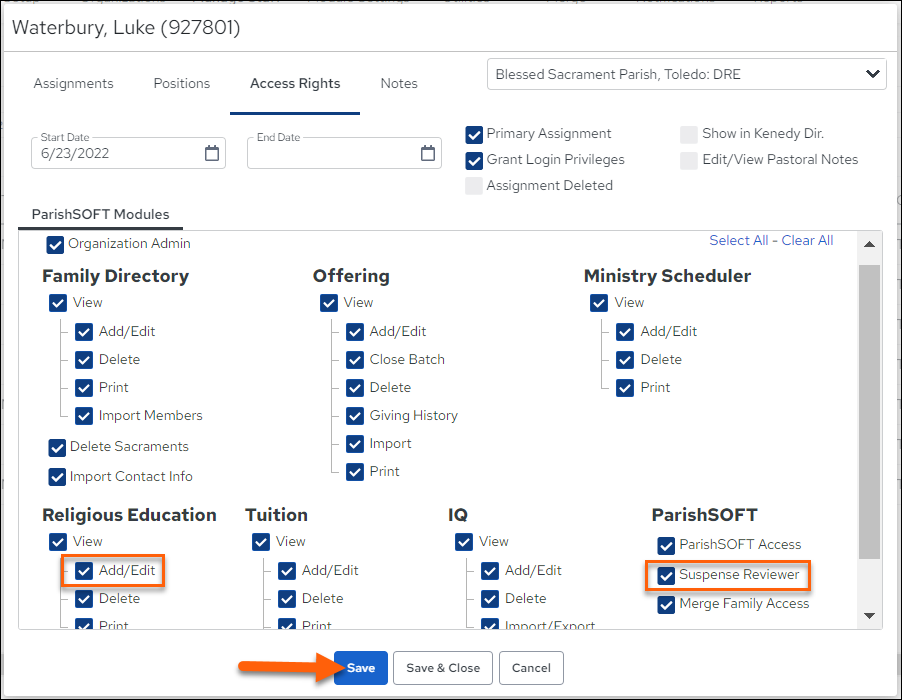The image size is (902, 700).
Task: Click the modules list scroll up arrow
Action: [x=869, y=244]
